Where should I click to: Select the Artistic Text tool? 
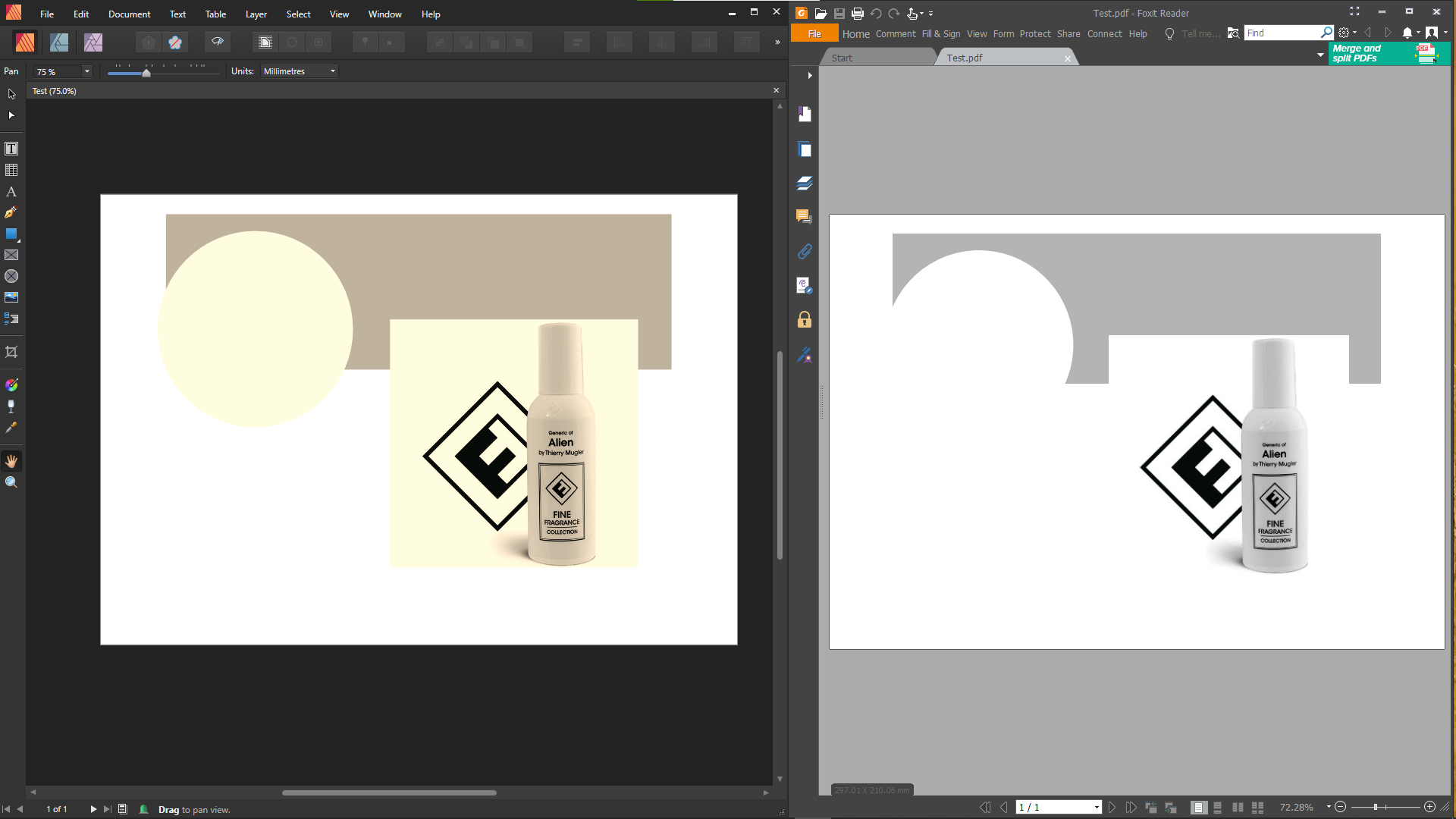click(x=11, y=192)
